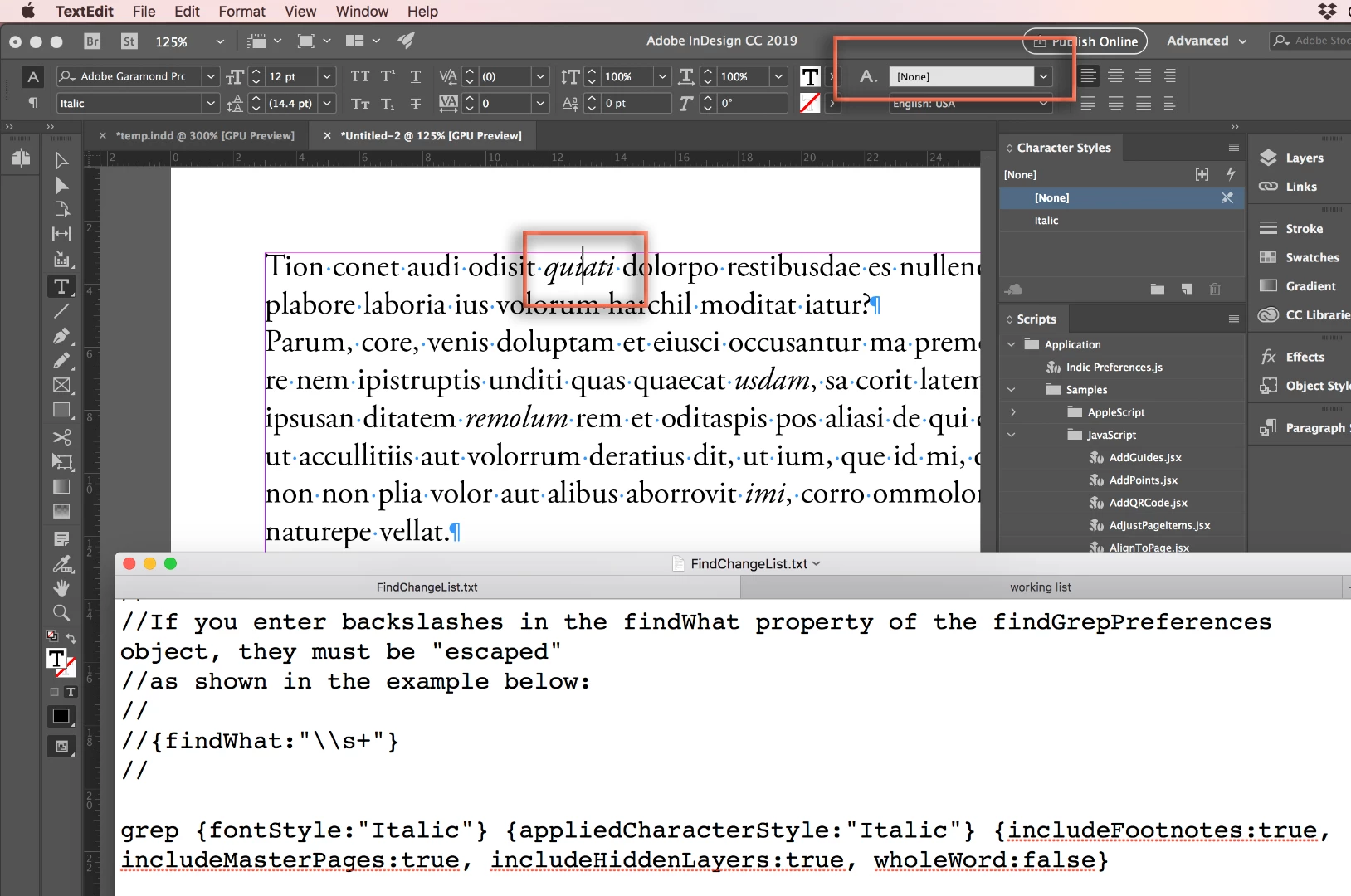The image size is (1351, 896).
Task: Click the GPU performance rocket icon
Action: click(406, 41)
